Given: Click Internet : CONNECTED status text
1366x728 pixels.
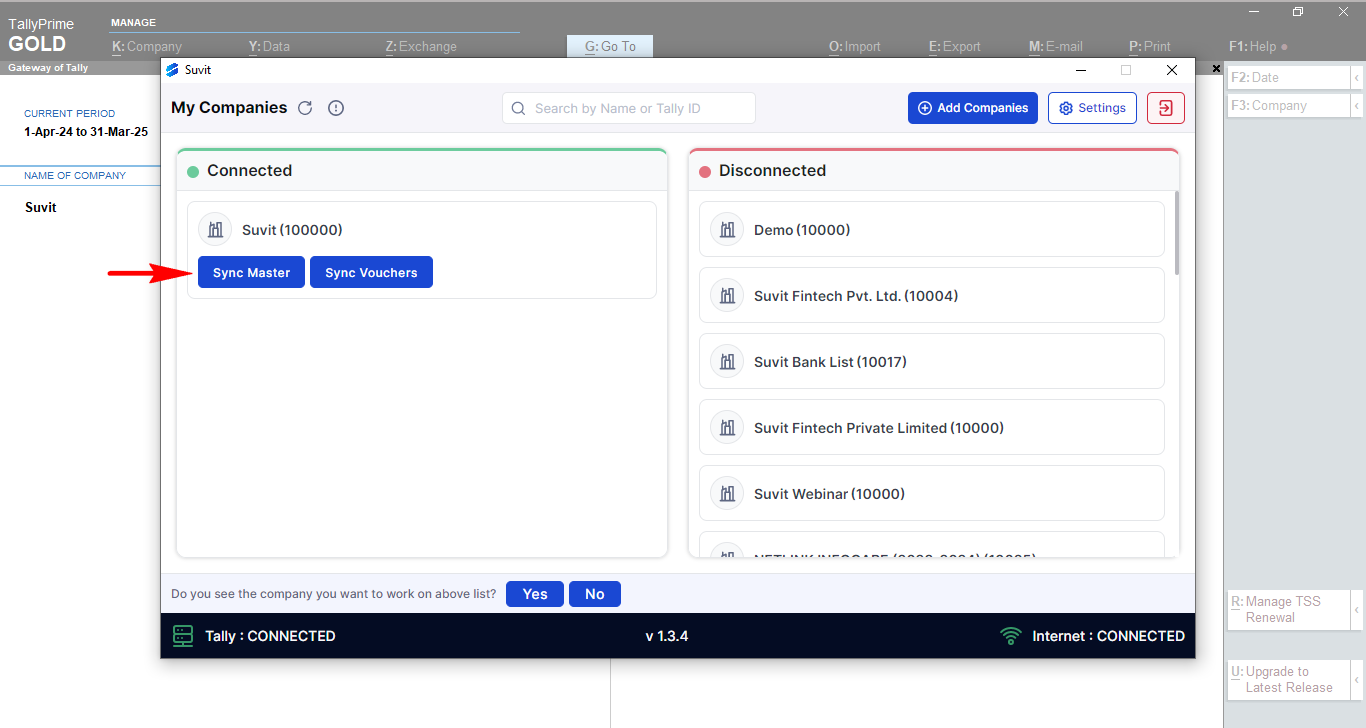Looking at the screenshot, I should coord(1108,636).
